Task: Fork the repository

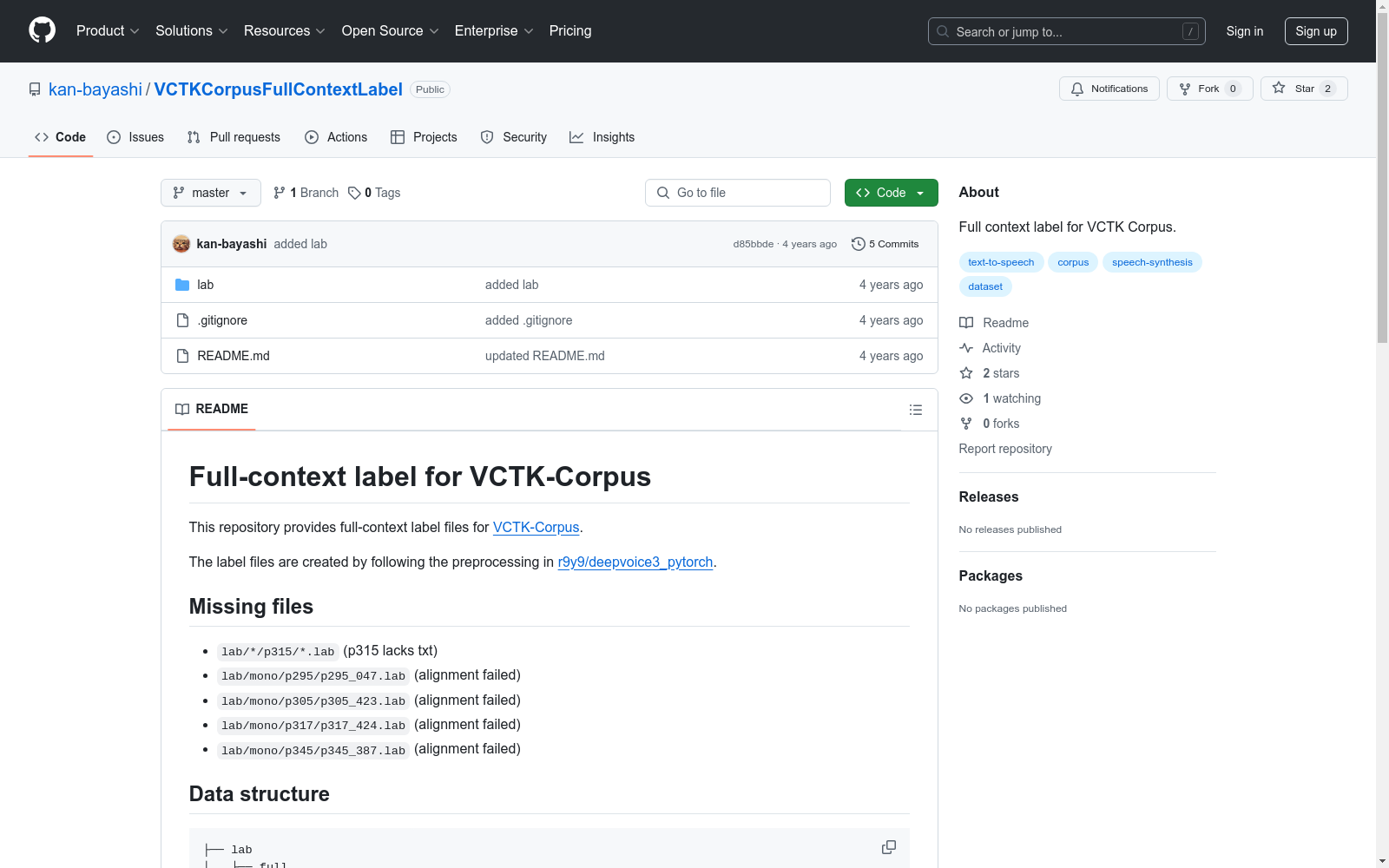Action: 1200,89
